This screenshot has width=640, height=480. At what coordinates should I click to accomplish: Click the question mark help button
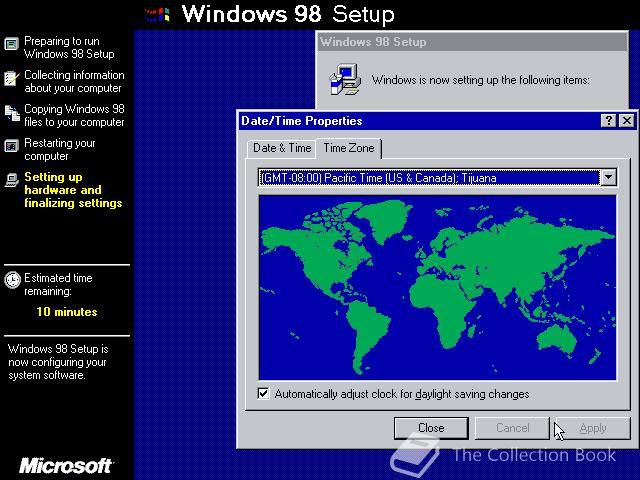(x=608, y=121)
